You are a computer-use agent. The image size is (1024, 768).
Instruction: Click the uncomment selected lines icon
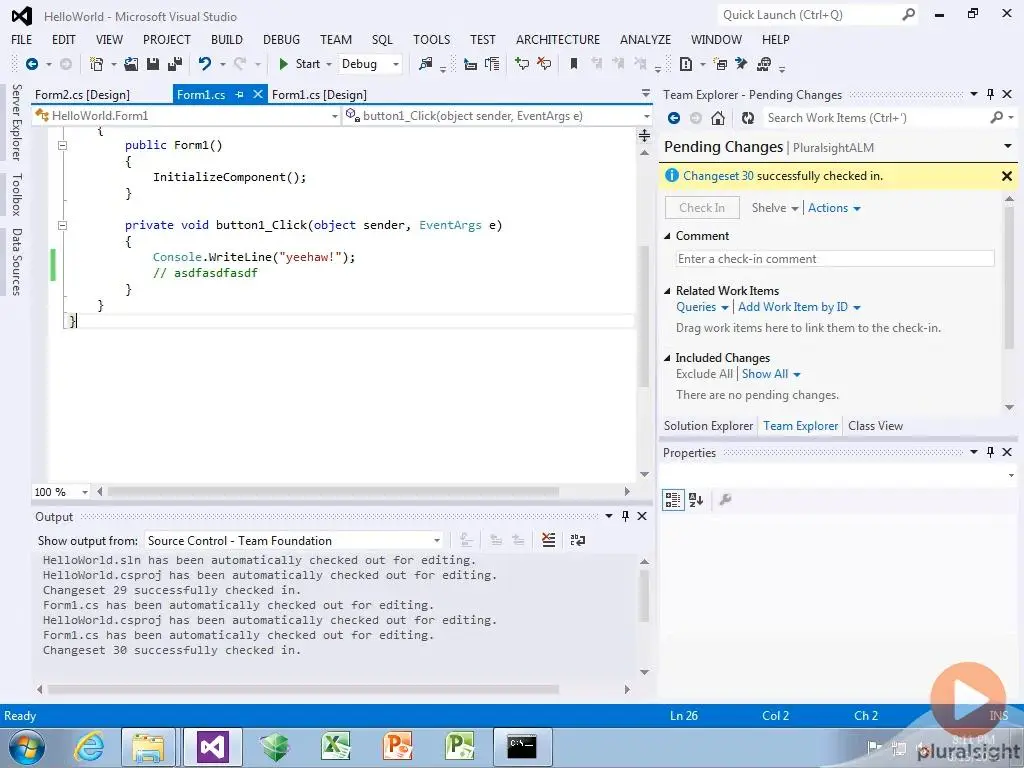[544, 64]
